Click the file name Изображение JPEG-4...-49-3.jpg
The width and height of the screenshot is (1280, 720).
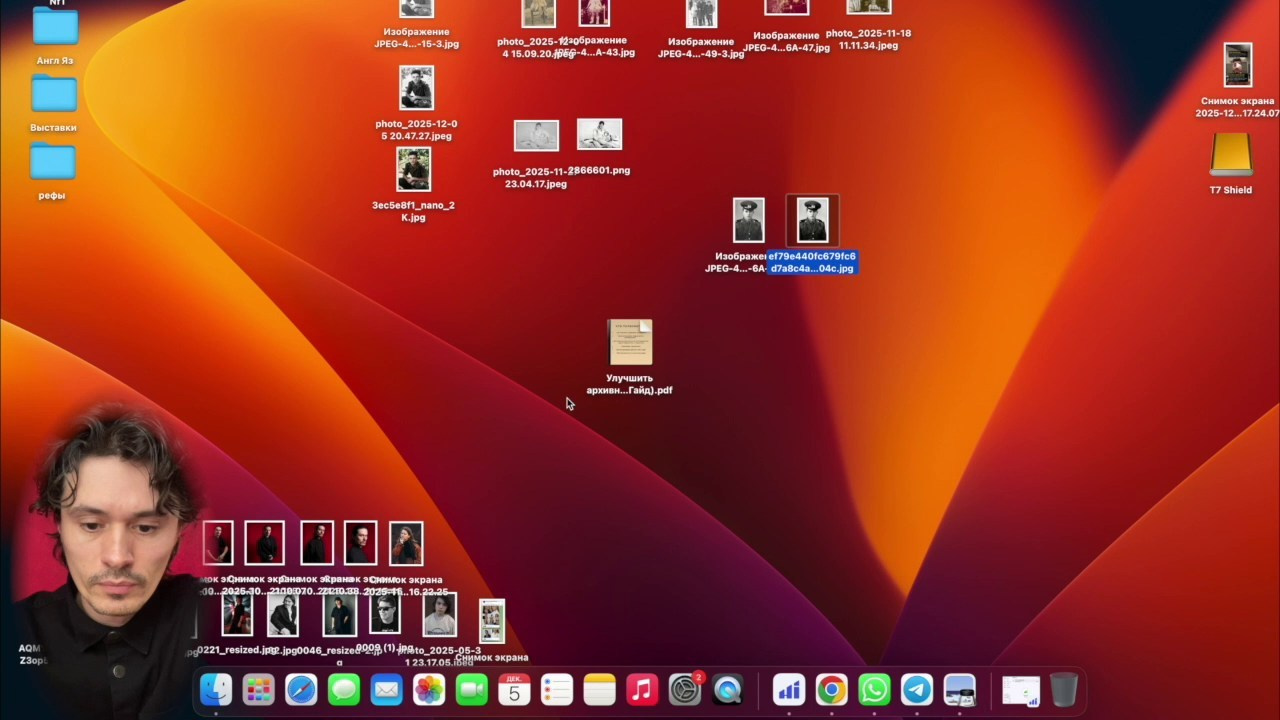coord(701,48)
